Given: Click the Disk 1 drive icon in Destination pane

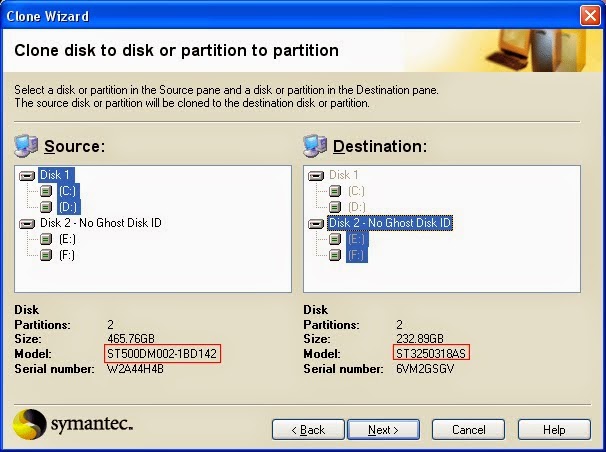Looking at the screenshot, I should coord(316,176).
